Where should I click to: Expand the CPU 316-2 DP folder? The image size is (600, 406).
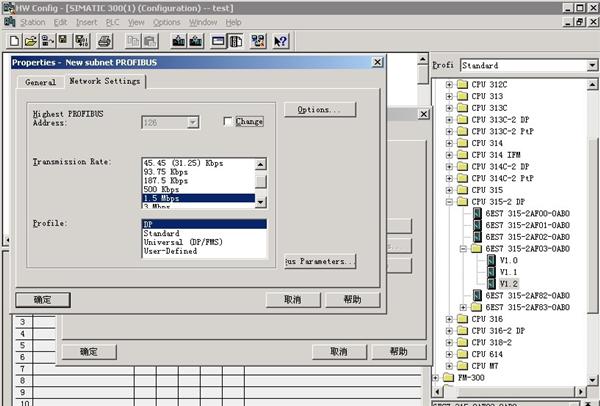(x=449, y=331)
